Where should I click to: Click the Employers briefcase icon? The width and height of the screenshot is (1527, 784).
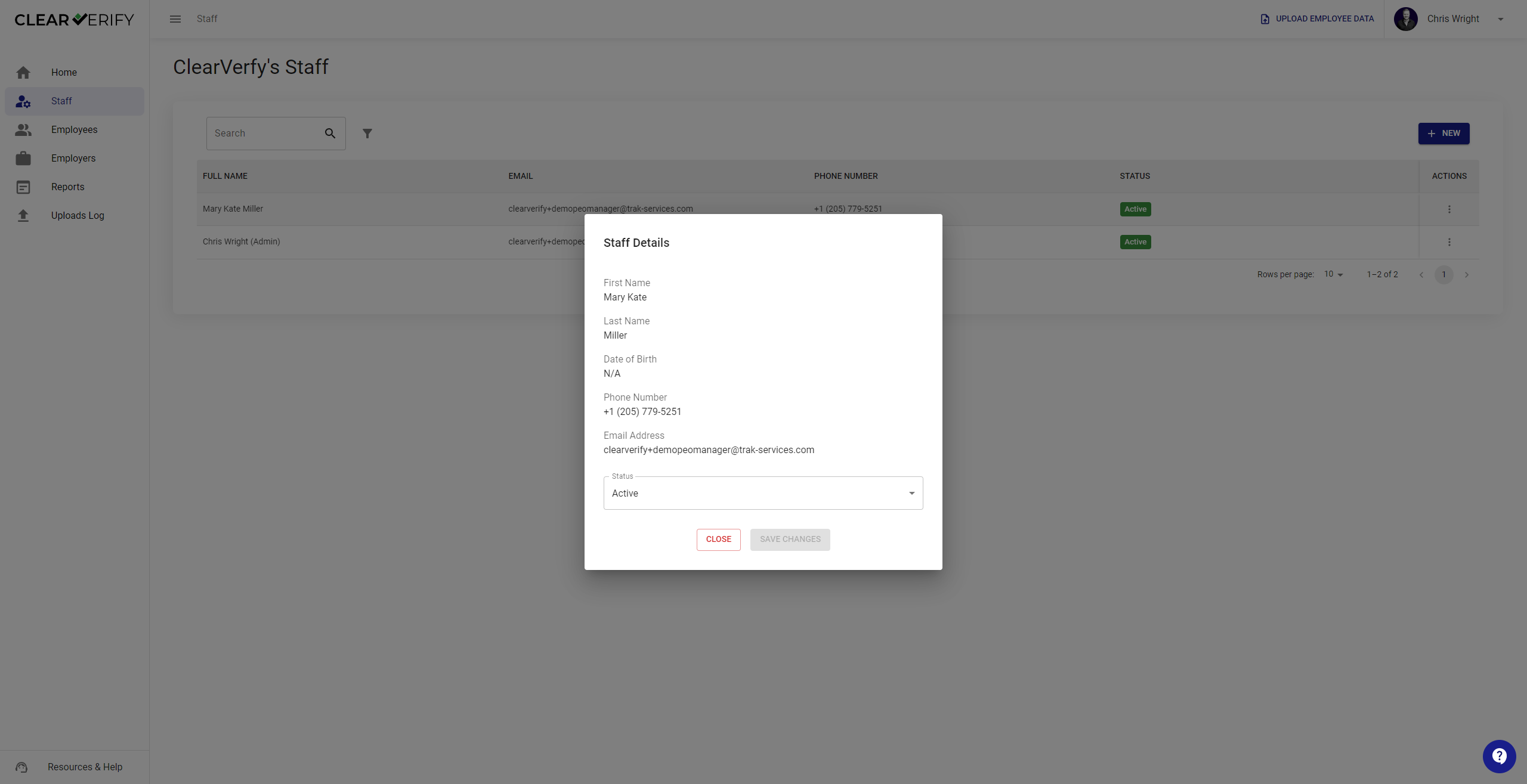tap(23, 159)
